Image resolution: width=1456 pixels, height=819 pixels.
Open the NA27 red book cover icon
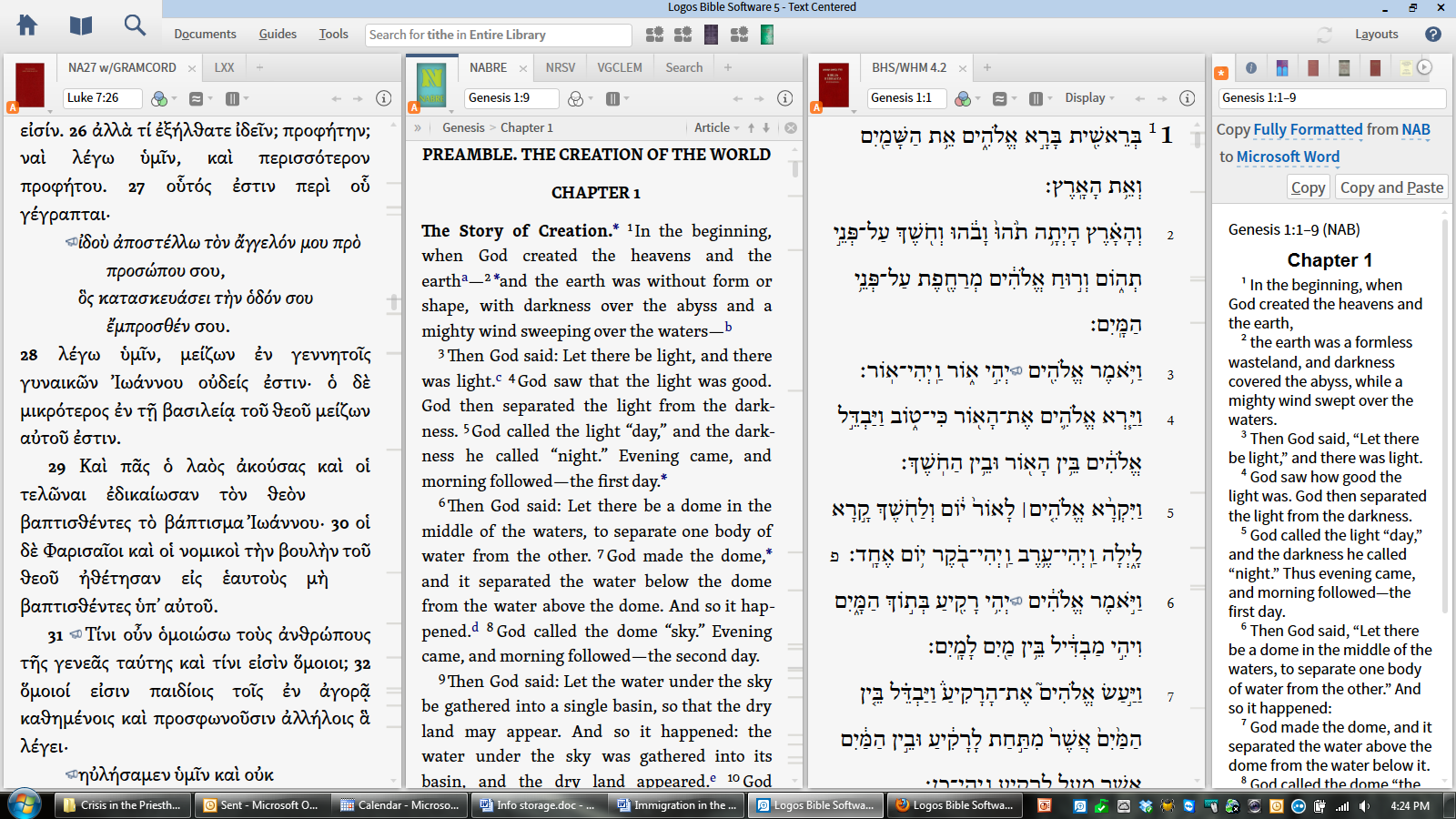coord(29,85)
